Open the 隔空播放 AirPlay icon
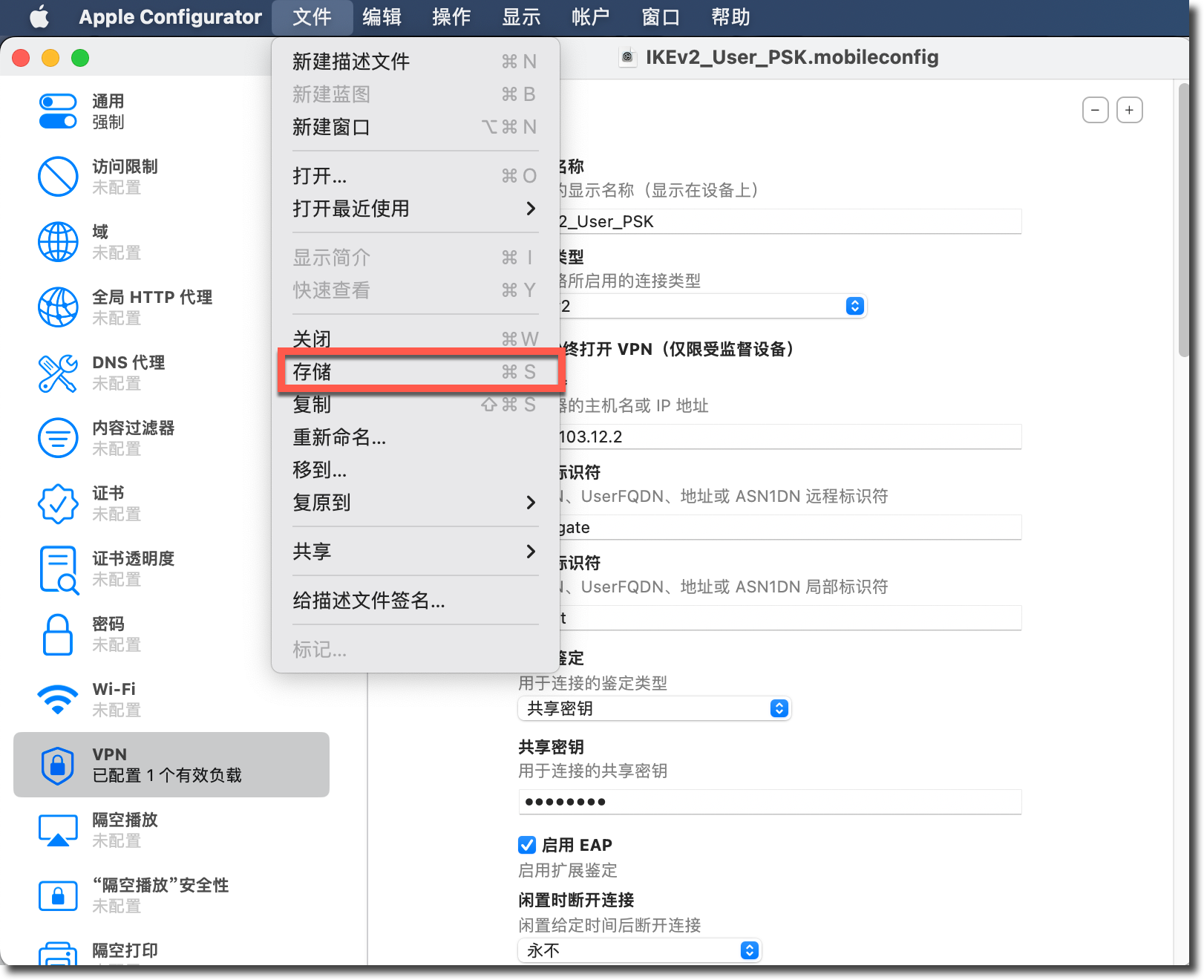This screenshot has height=980, width=1204. [x=58, y=830]
